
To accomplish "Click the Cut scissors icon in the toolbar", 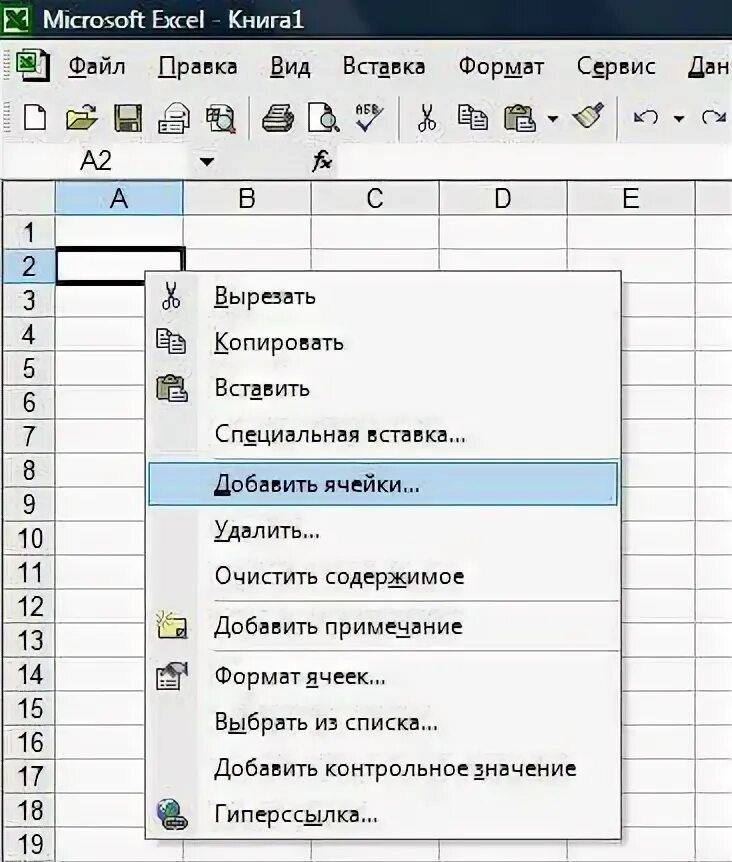I will point(426,118).
